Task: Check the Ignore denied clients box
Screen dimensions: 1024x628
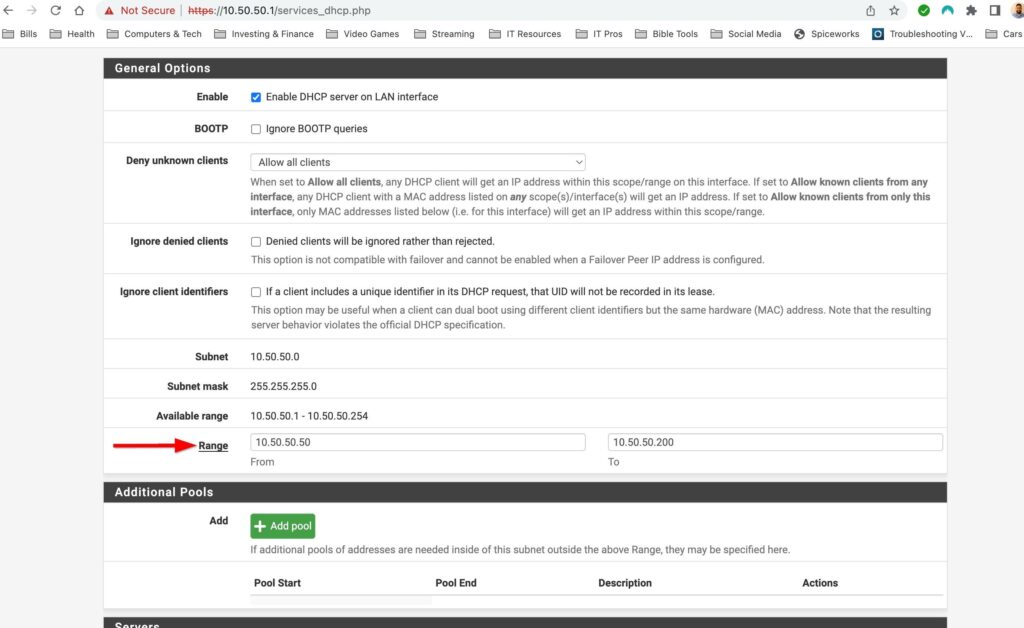Action: point(256,242)
